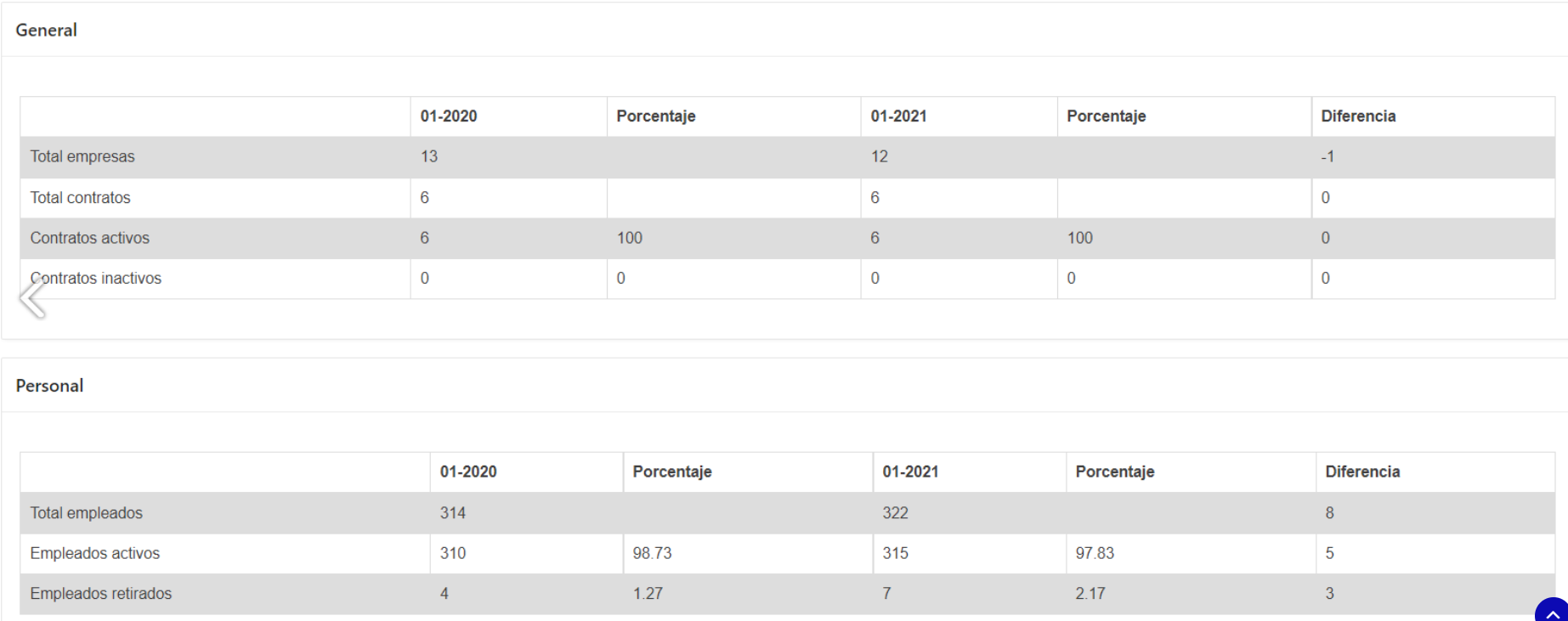1568x621 pixels.
Task: Click the 2.17 percentage cell
Action: click(x=1090, y=594)
